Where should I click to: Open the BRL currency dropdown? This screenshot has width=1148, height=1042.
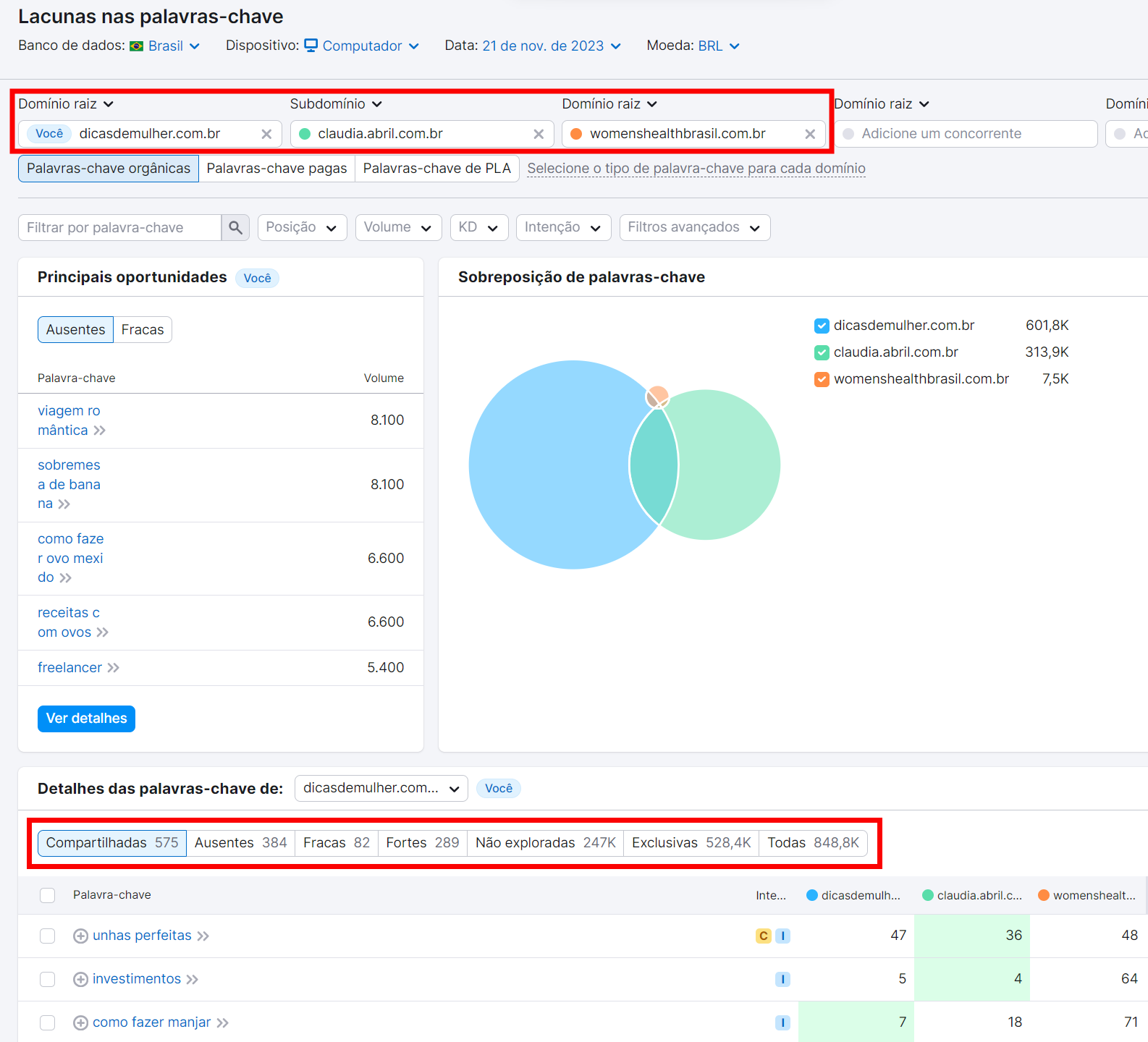(719, 46)
